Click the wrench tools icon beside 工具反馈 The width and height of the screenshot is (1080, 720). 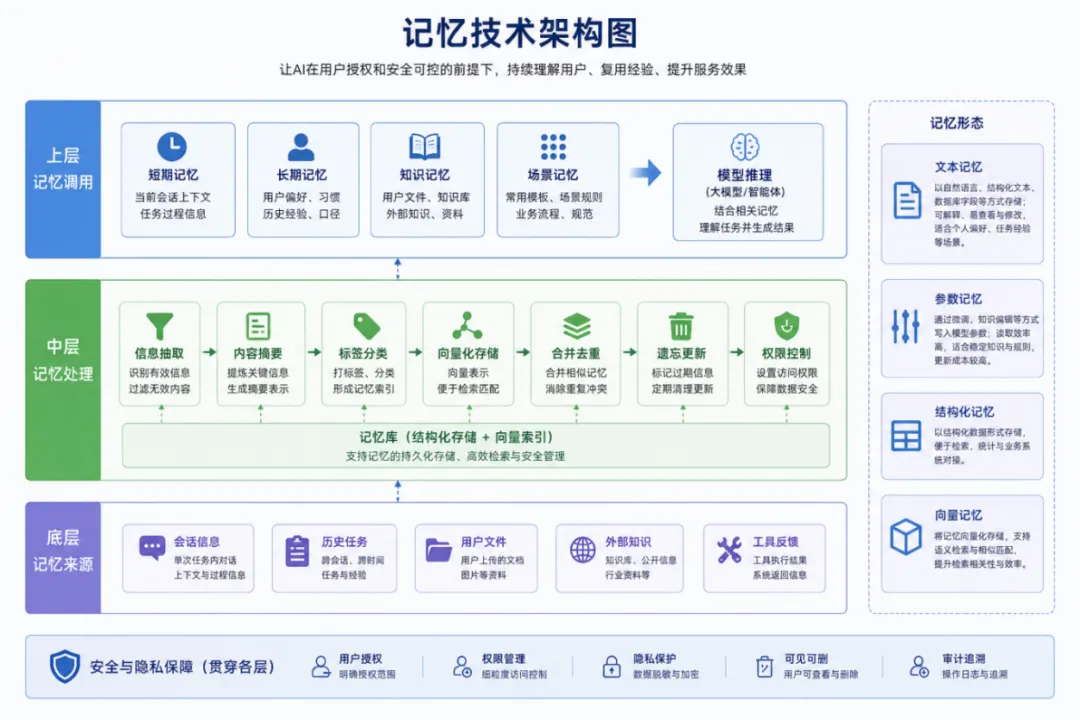tap(729, 550)
